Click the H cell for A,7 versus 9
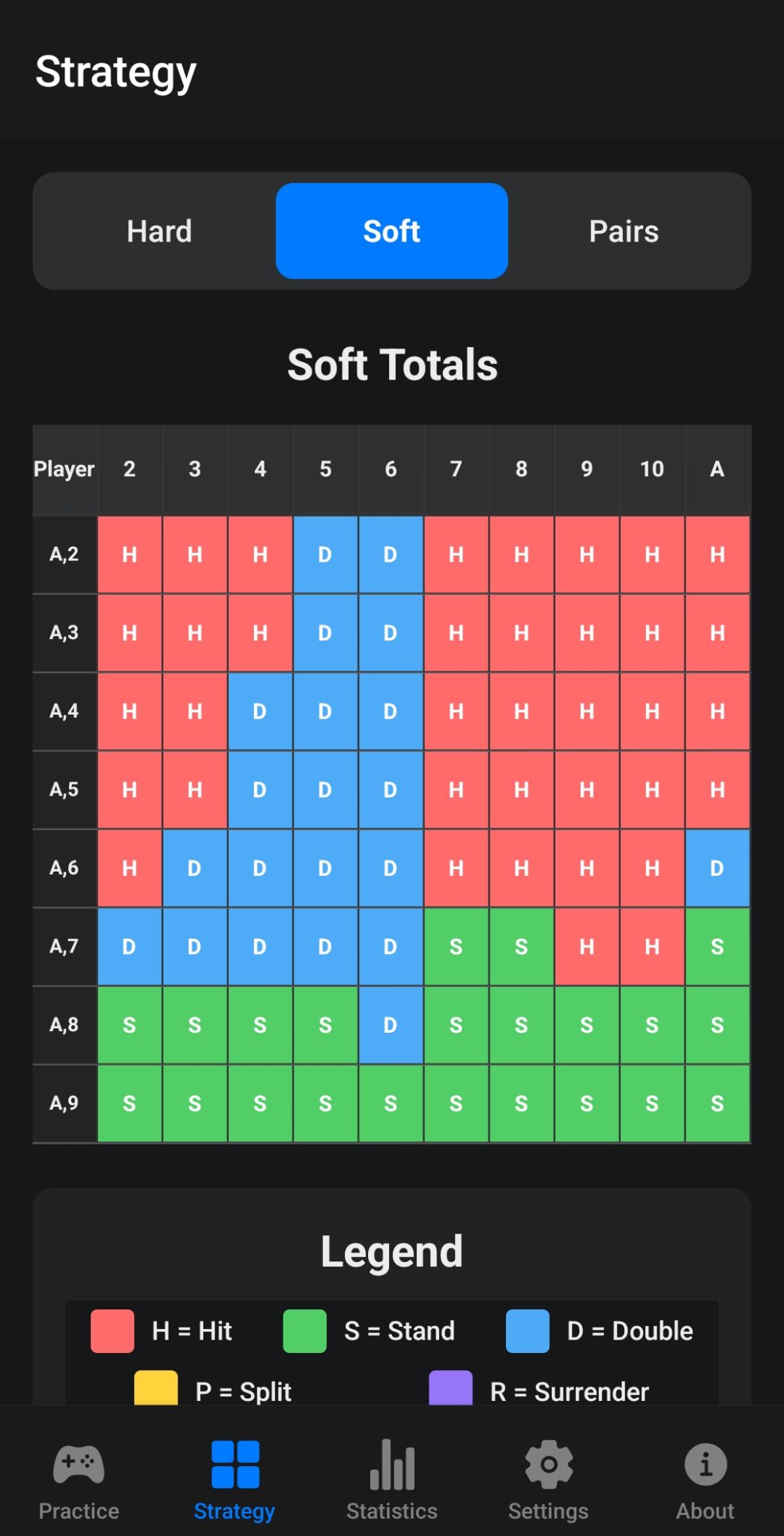This screenshot has width=784, height=1536. pyautogui.click(x=586, y=946)
